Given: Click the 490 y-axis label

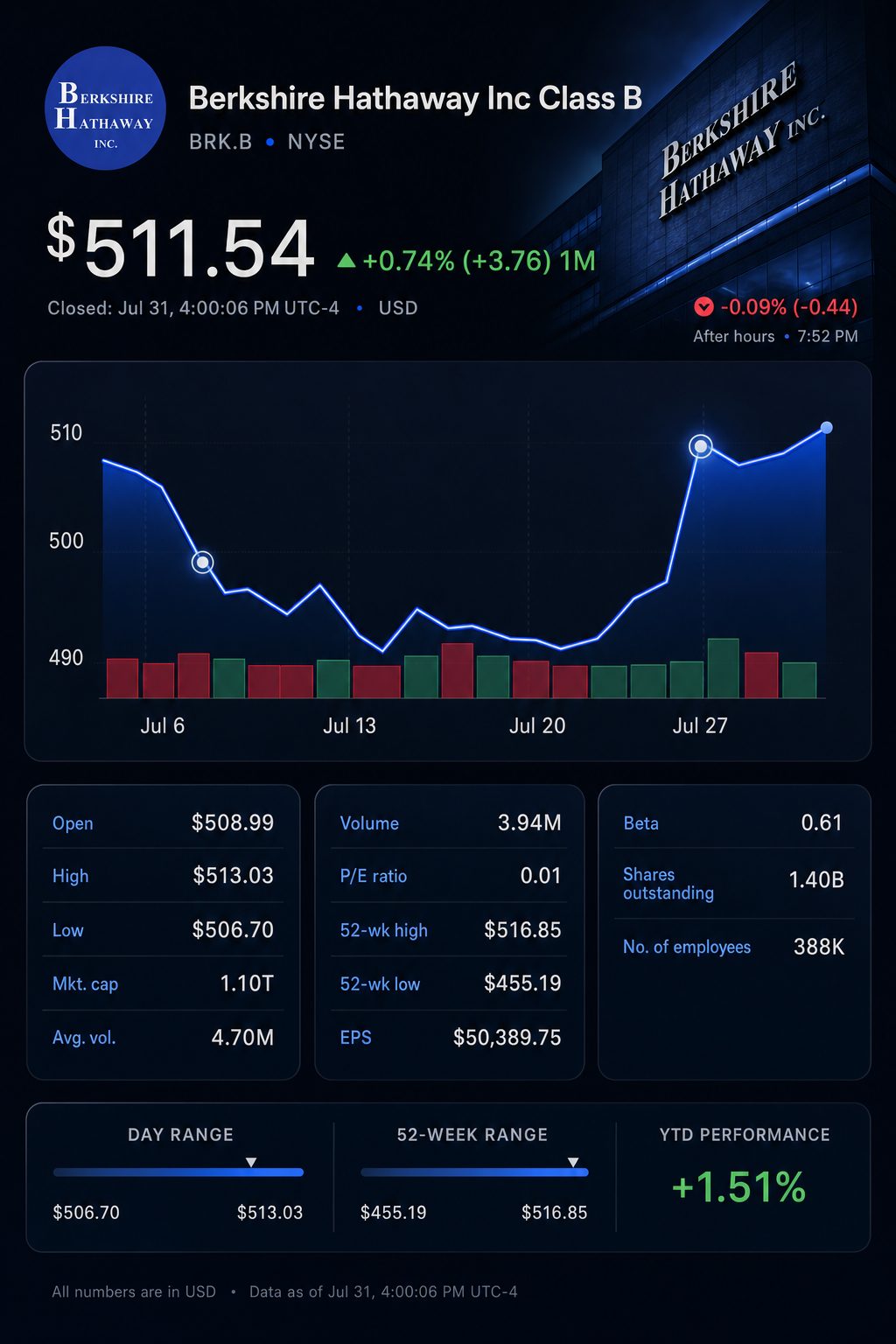Looking at the screenshot, I should pos(66,658).
